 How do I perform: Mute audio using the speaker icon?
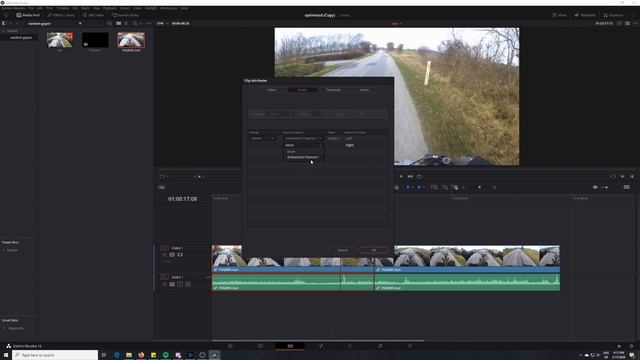595,187
